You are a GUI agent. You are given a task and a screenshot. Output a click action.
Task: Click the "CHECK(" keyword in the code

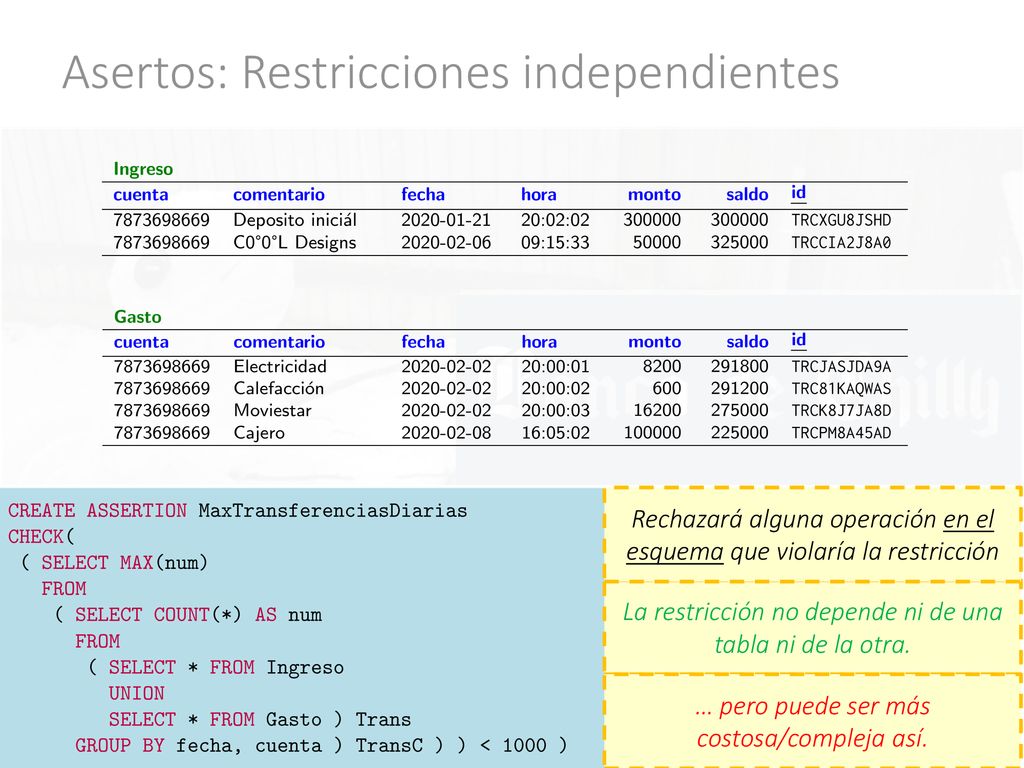click(41, 537)
